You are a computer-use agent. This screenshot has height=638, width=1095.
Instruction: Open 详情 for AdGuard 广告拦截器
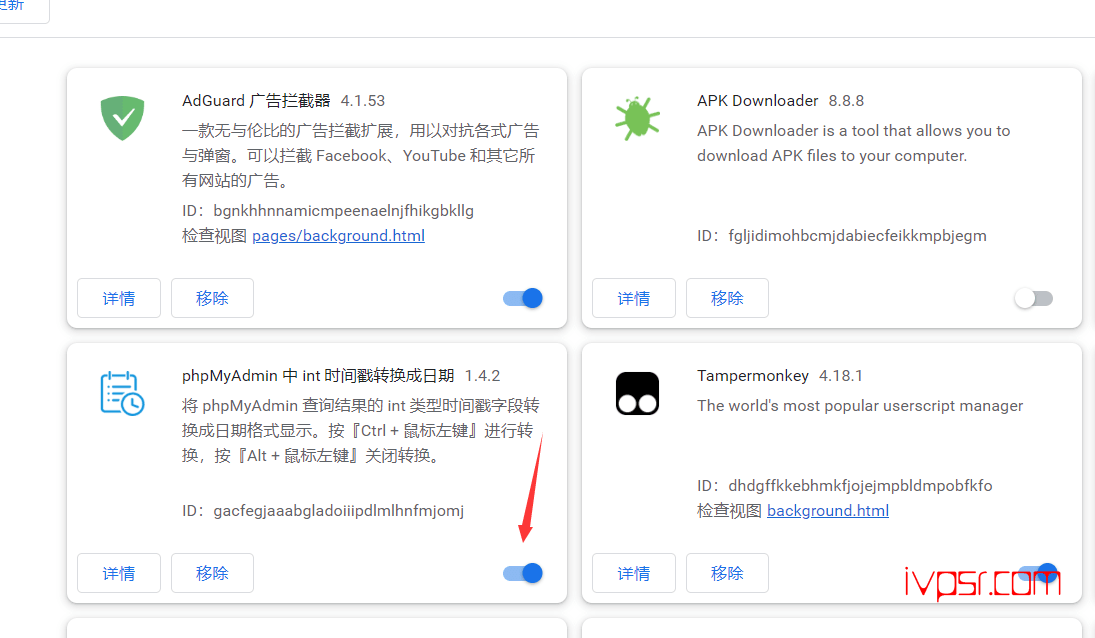pyautogui.click(x=119, y=298)
